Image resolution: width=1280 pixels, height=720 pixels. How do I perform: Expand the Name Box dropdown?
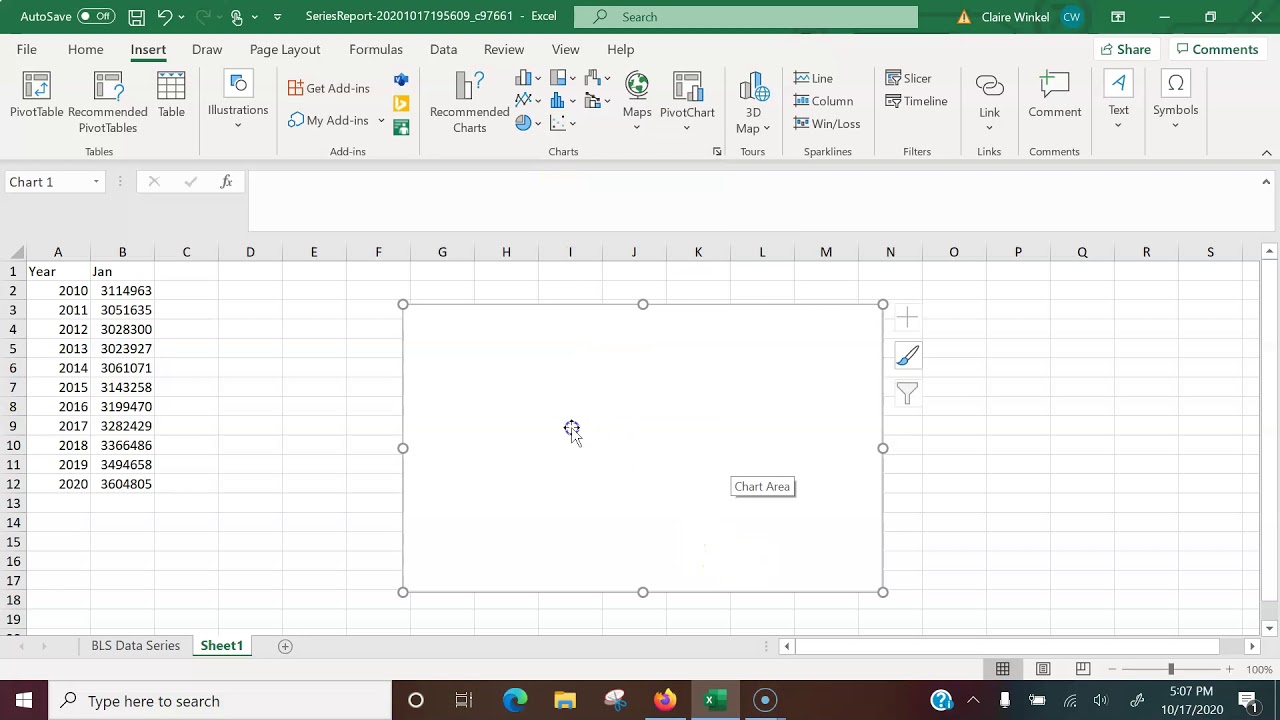click(x=96, y=182)
